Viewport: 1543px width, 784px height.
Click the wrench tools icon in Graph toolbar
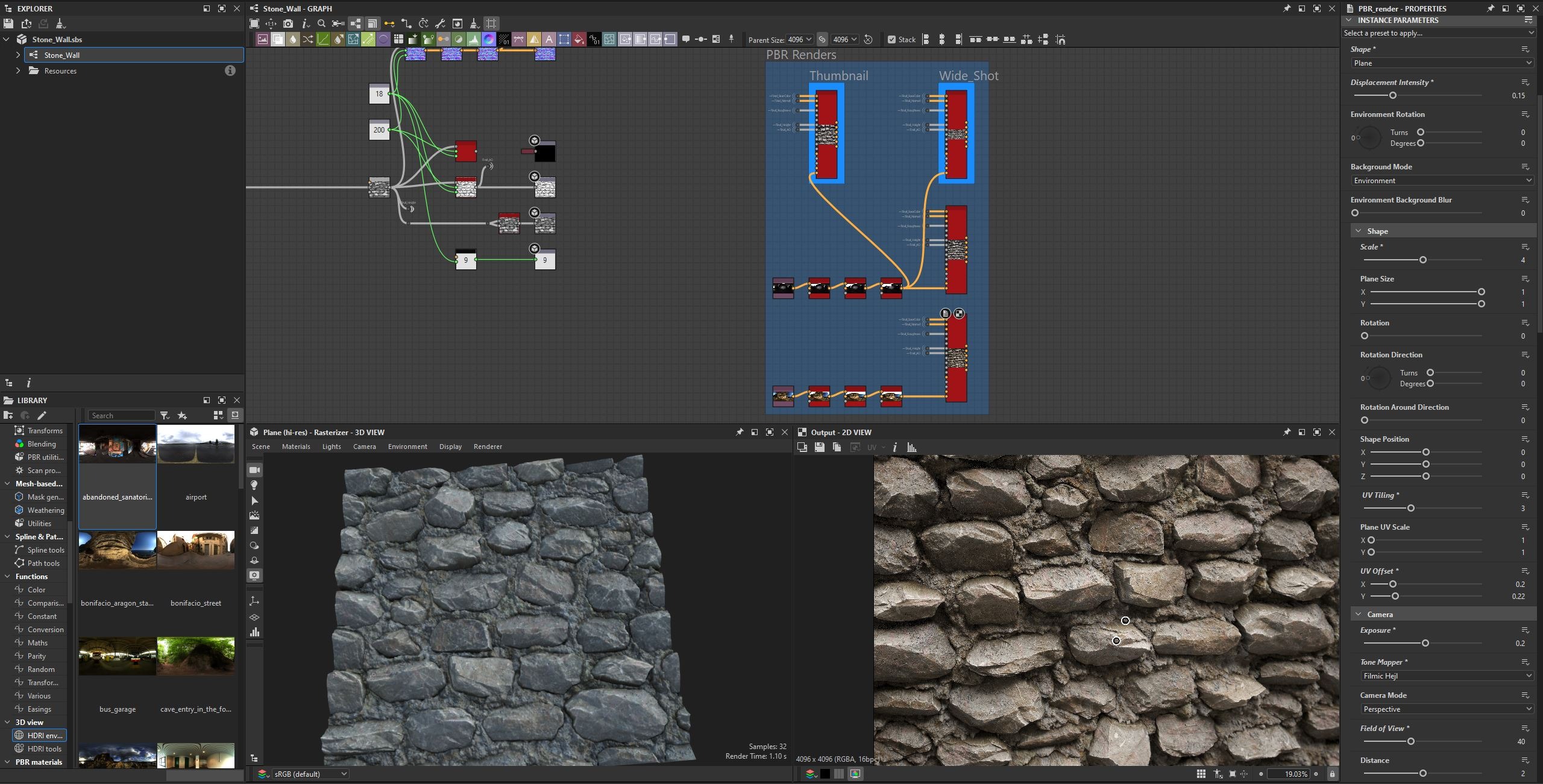click(440, 24)
